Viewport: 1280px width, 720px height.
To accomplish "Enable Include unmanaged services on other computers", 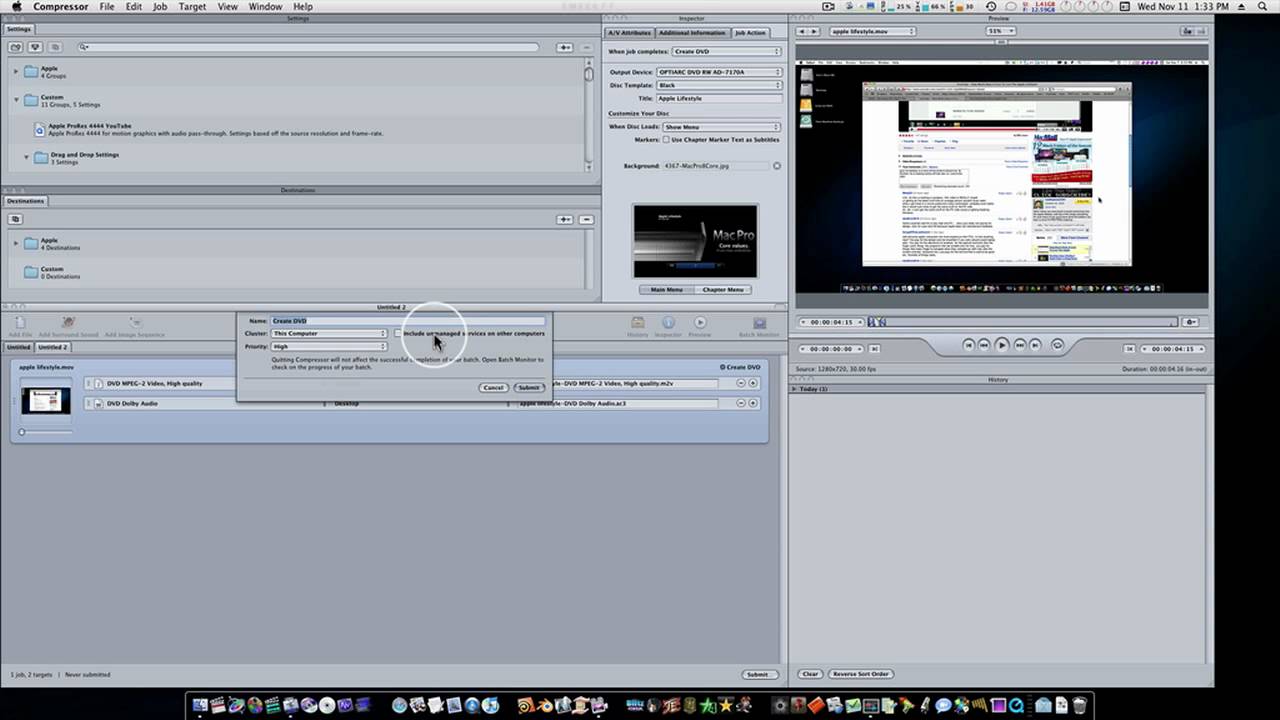I will point(398,333).
